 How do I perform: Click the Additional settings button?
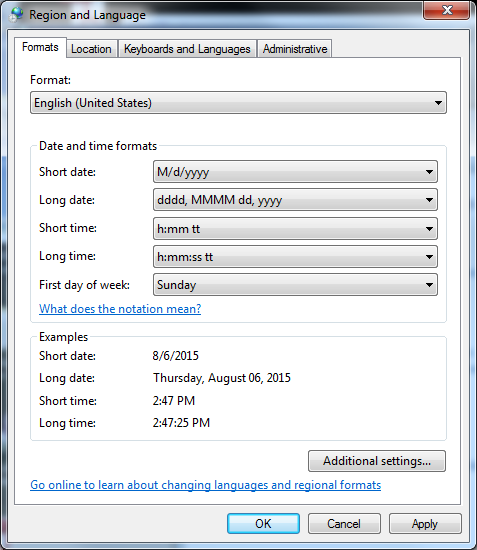point(377,461)
